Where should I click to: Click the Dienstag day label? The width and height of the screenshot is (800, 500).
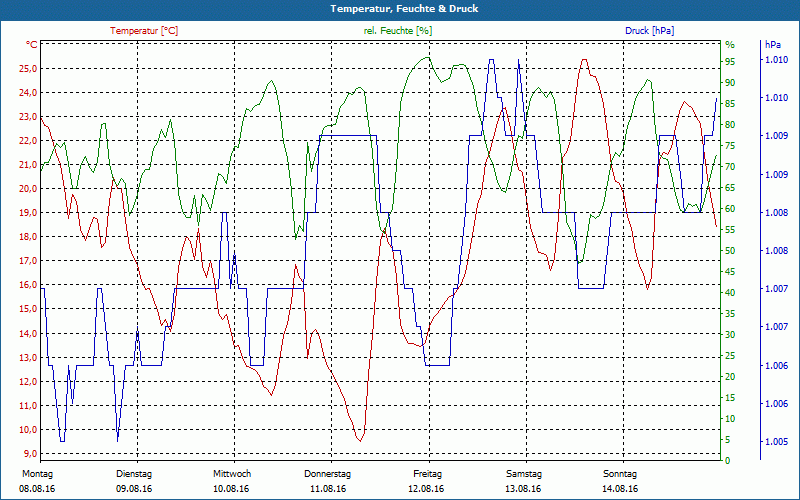click(134, 474)
